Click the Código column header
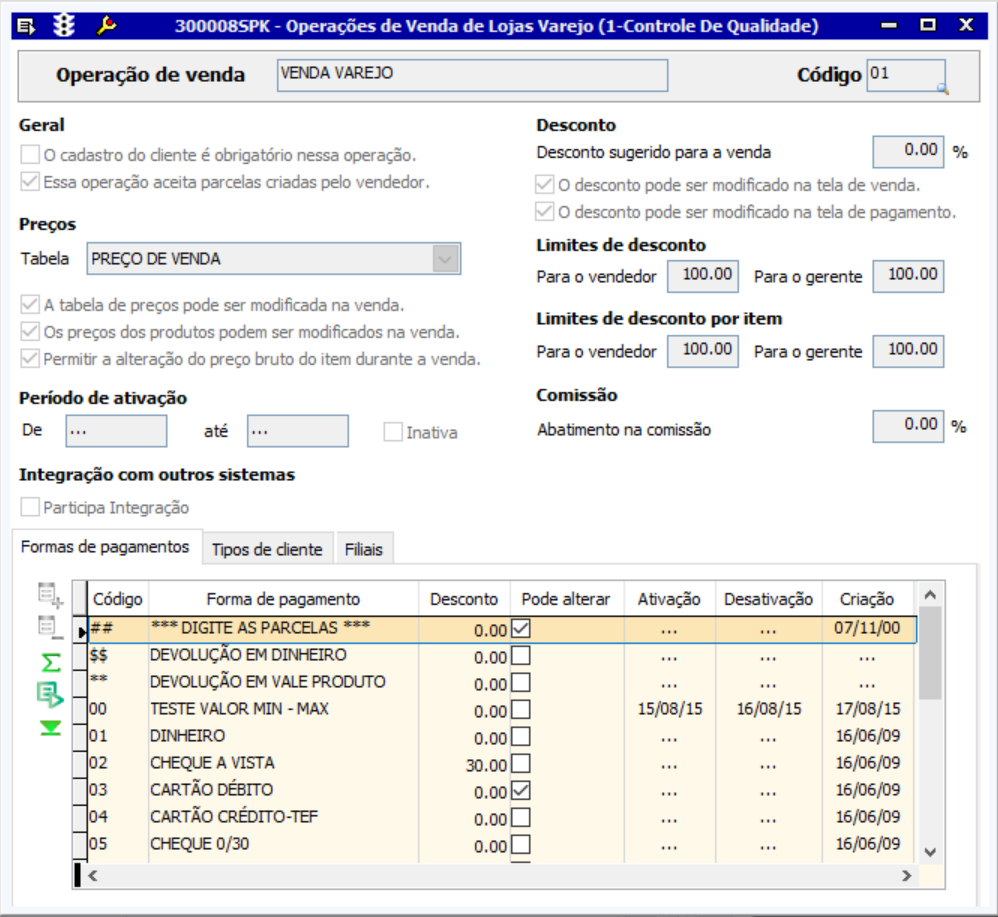 118,599
